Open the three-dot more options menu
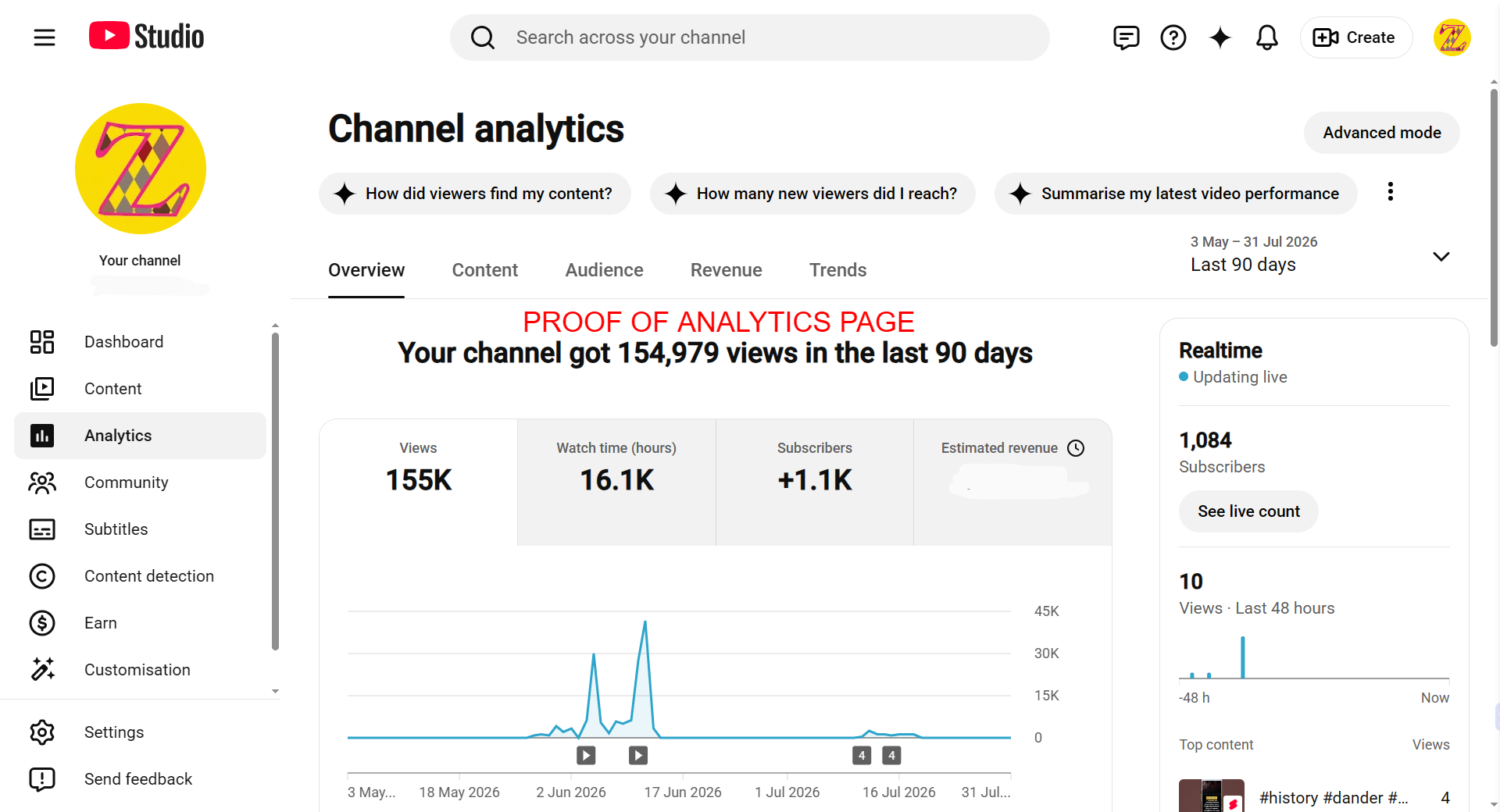The height and width of the screenshot is (812, 1500). coord(1390,192)
